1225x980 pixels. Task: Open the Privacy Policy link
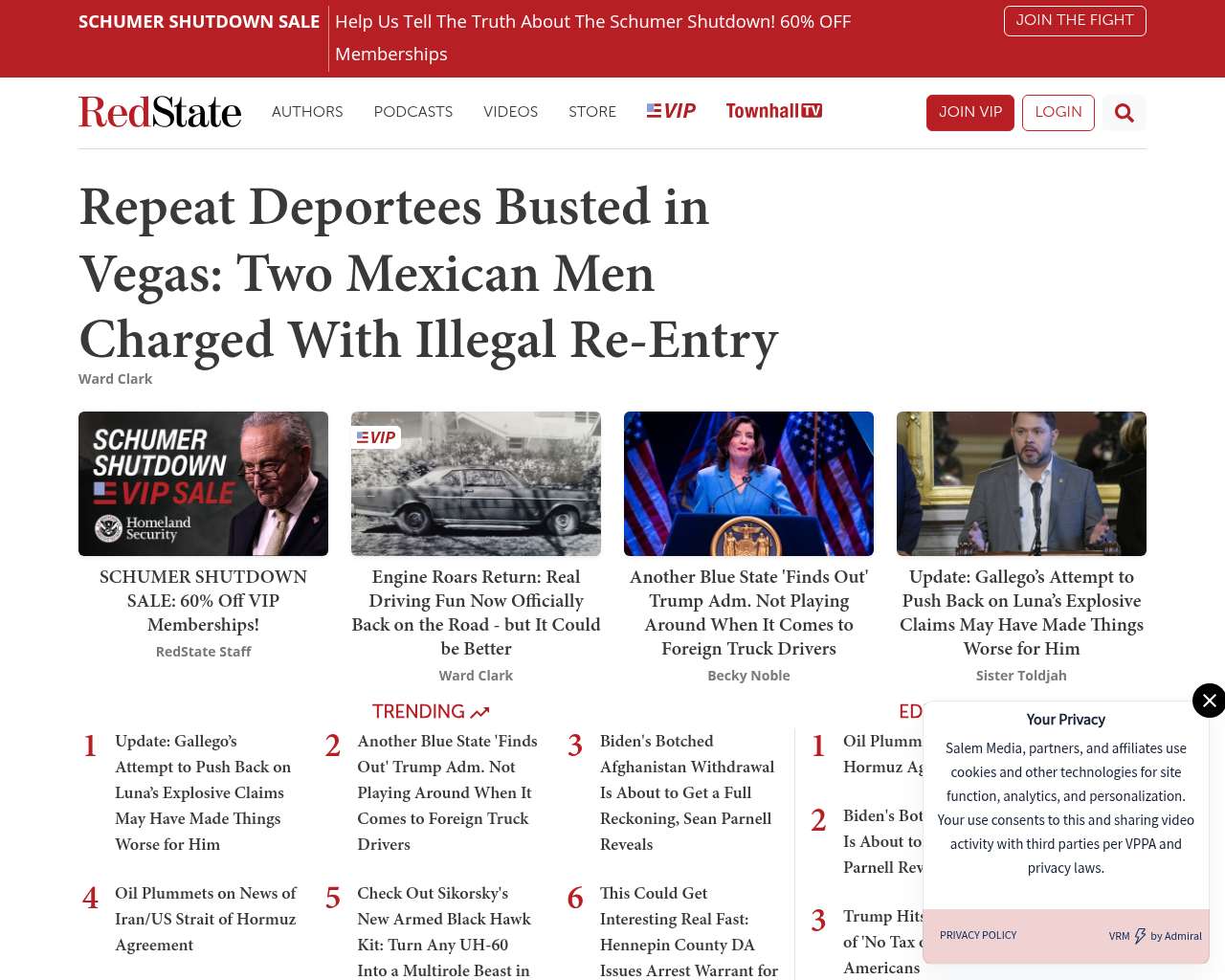[978, 935]
